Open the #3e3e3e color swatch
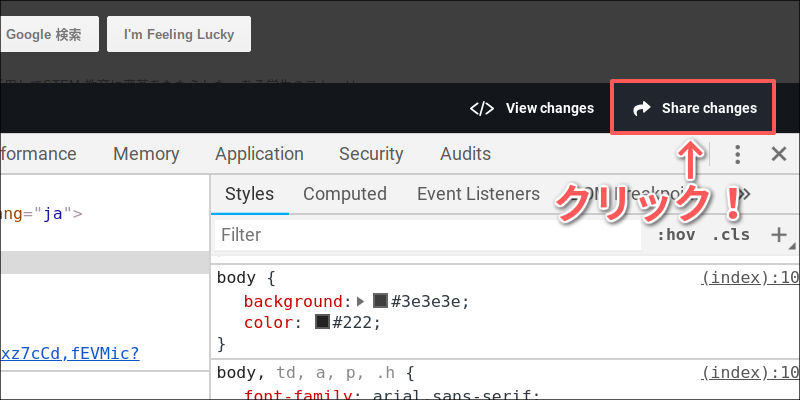This screenshot has width=800, height=400. pos(380,301)
